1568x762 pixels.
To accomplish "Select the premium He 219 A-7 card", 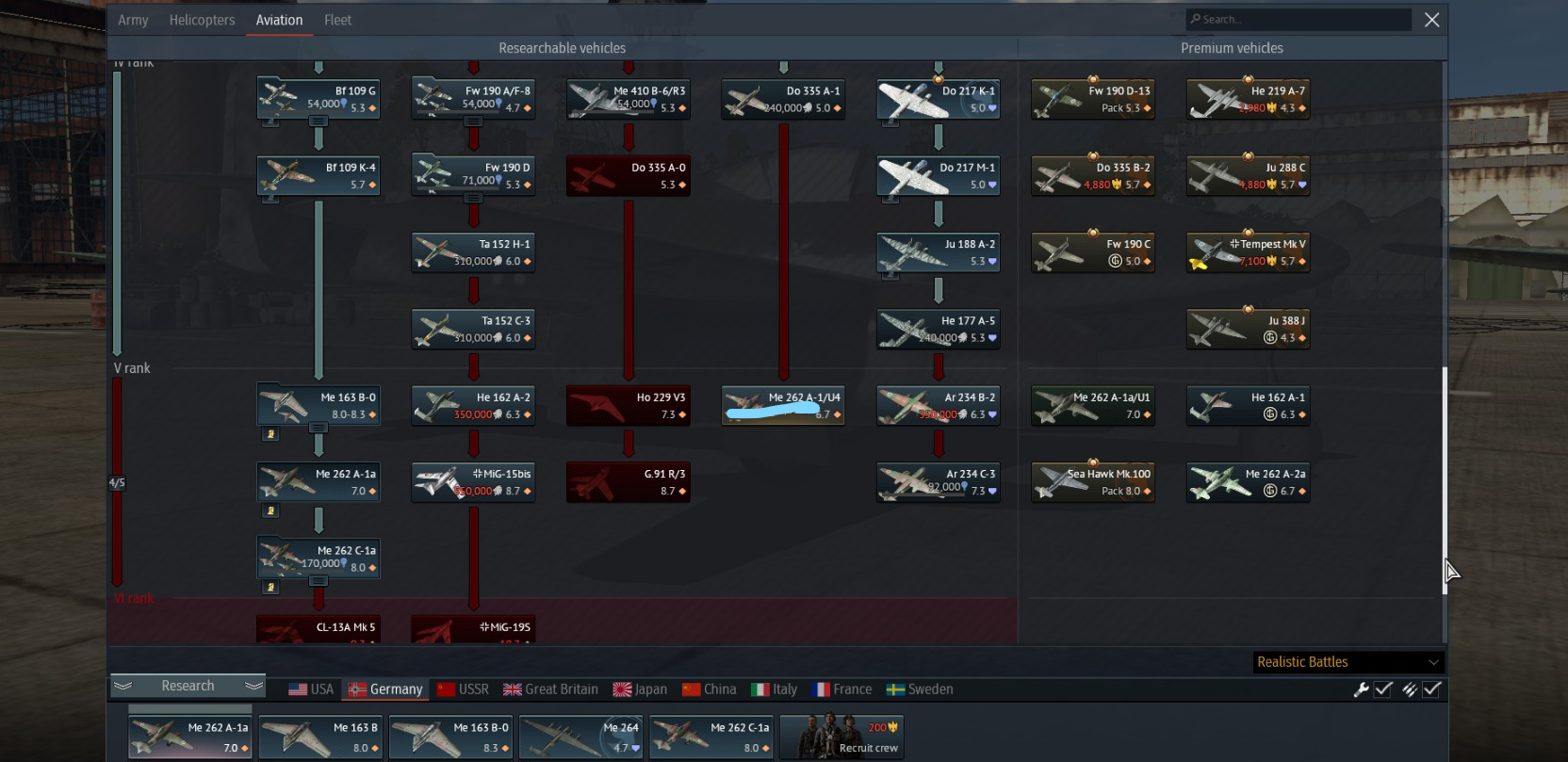I will pos(1248,99).
